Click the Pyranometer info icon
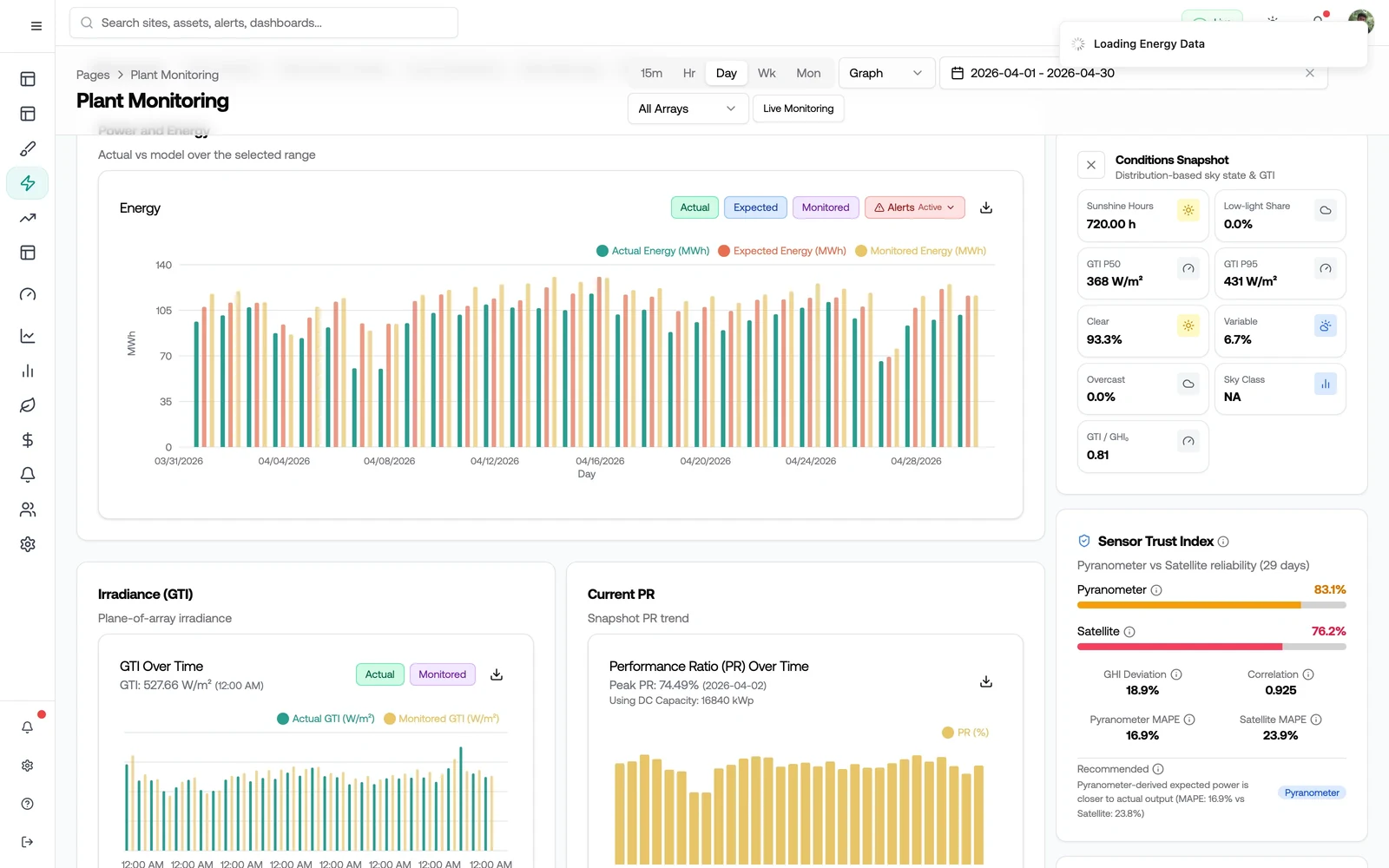1389x868 pixels. [1156, 590]
